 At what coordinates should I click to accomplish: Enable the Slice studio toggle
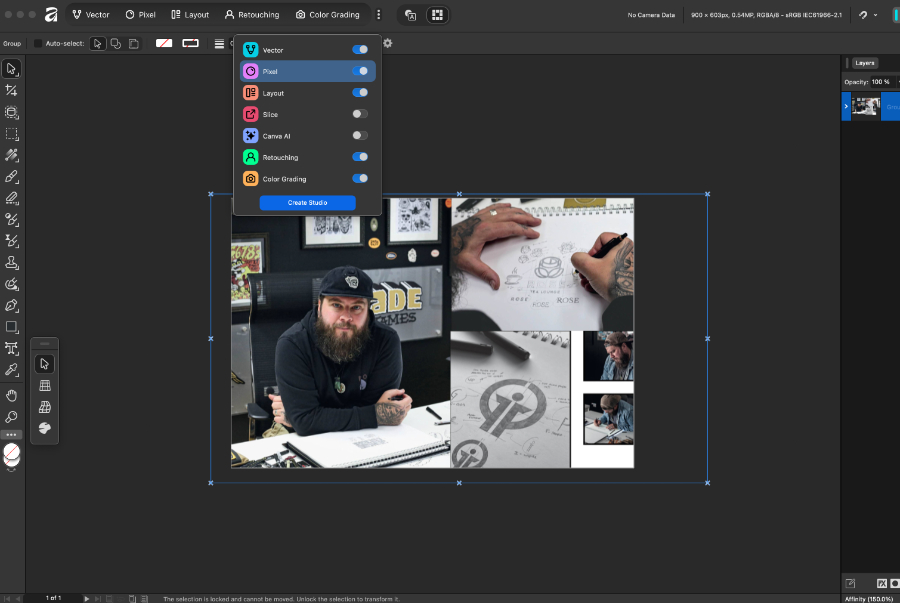click(359, 114)
